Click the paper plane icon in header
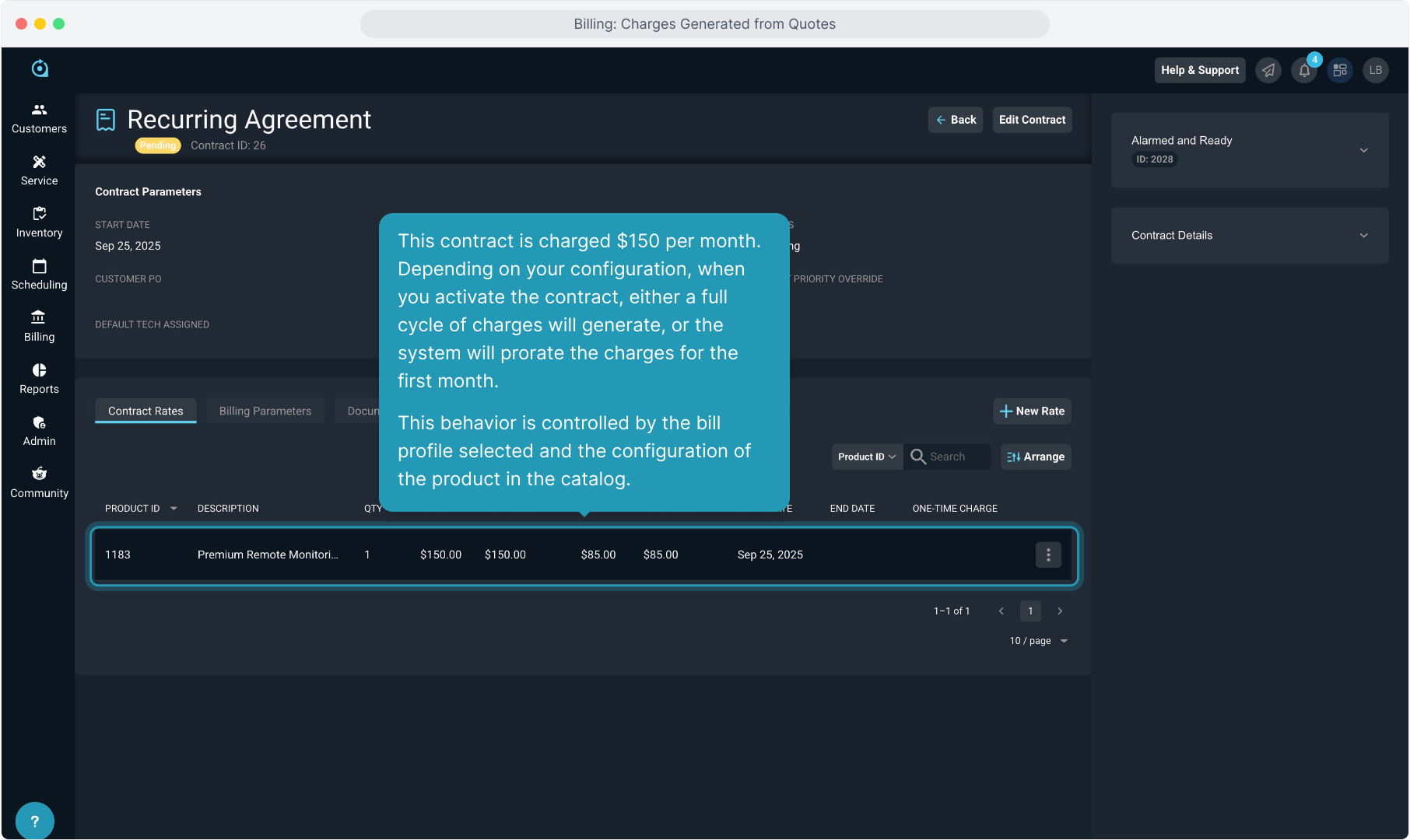The height and width of the screenshot is (840, 1410). click(x=1268, y=70)
